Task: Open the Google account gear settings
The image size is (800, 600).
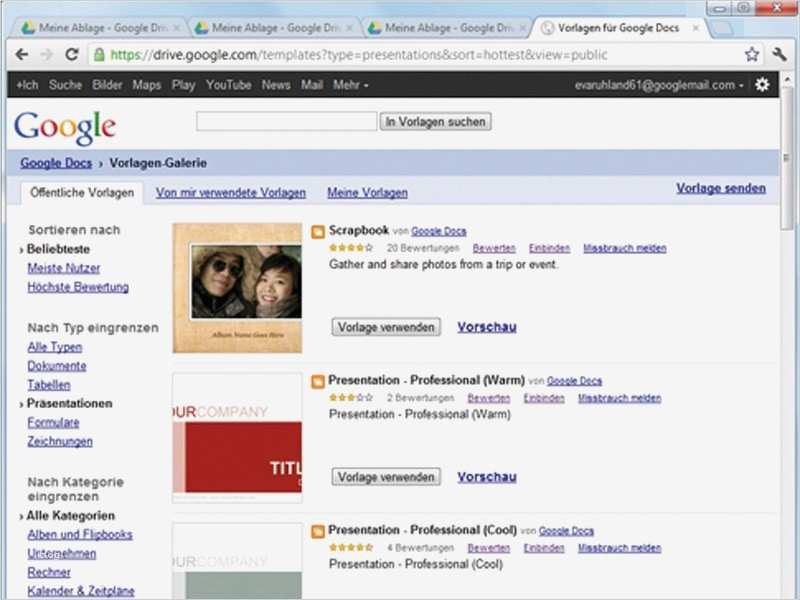Action: 763,85
